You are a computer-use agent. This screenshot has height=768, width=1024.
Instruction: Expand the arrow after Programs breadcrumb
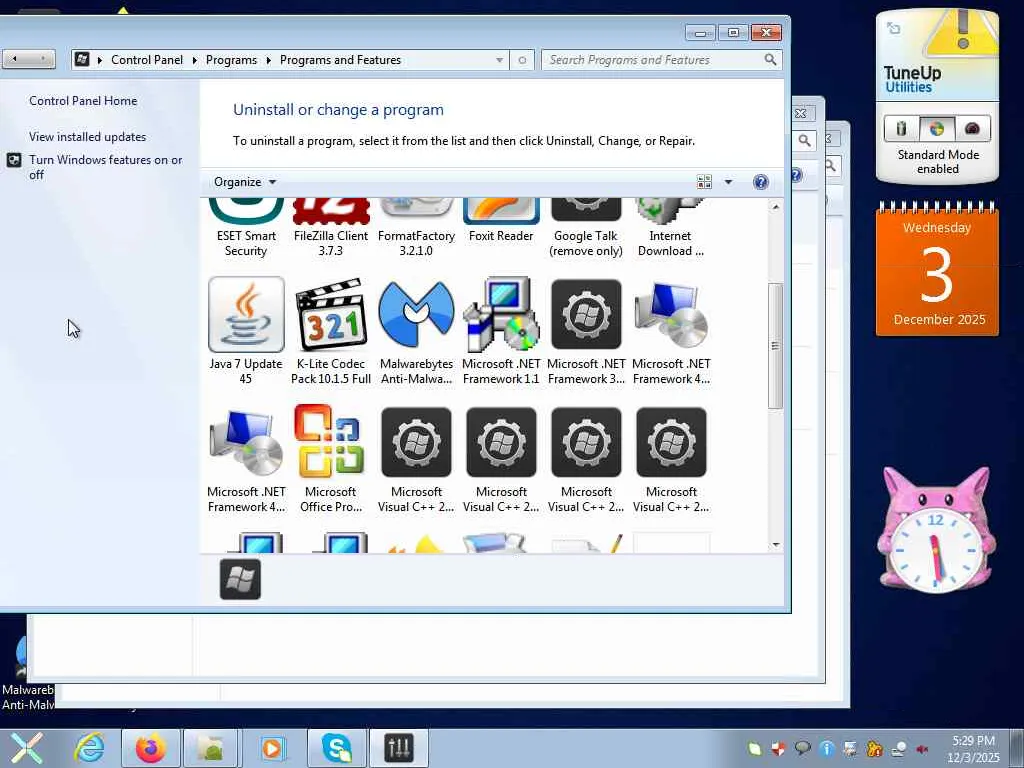click(x=268, y=60)
